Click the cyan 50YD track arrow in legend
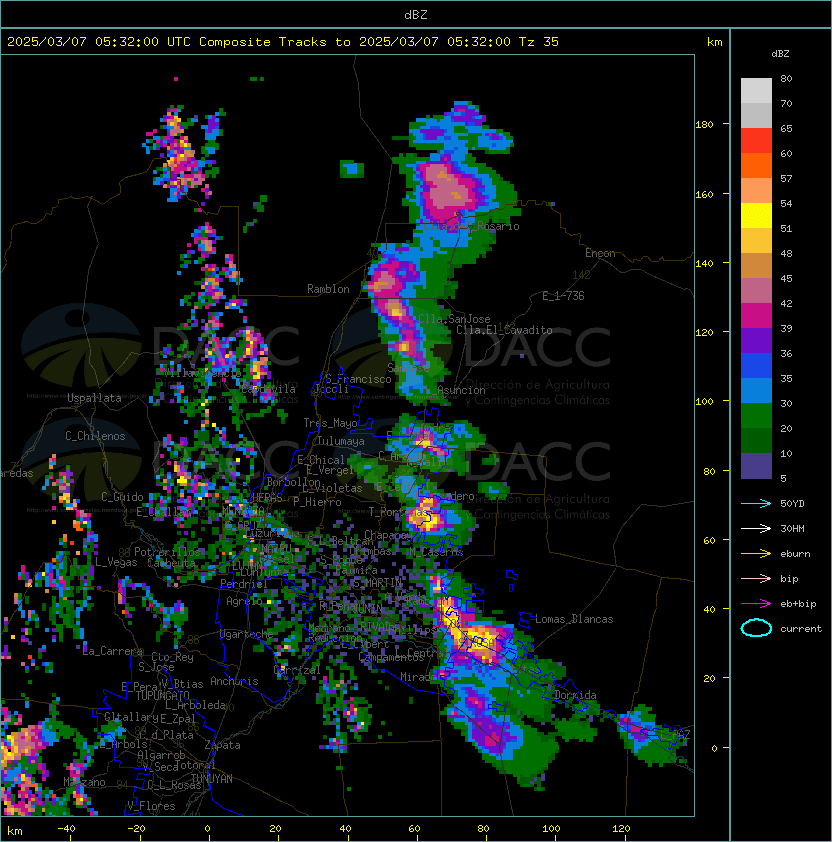This screenshot has width=832, height=842. [x=756, y=503]
